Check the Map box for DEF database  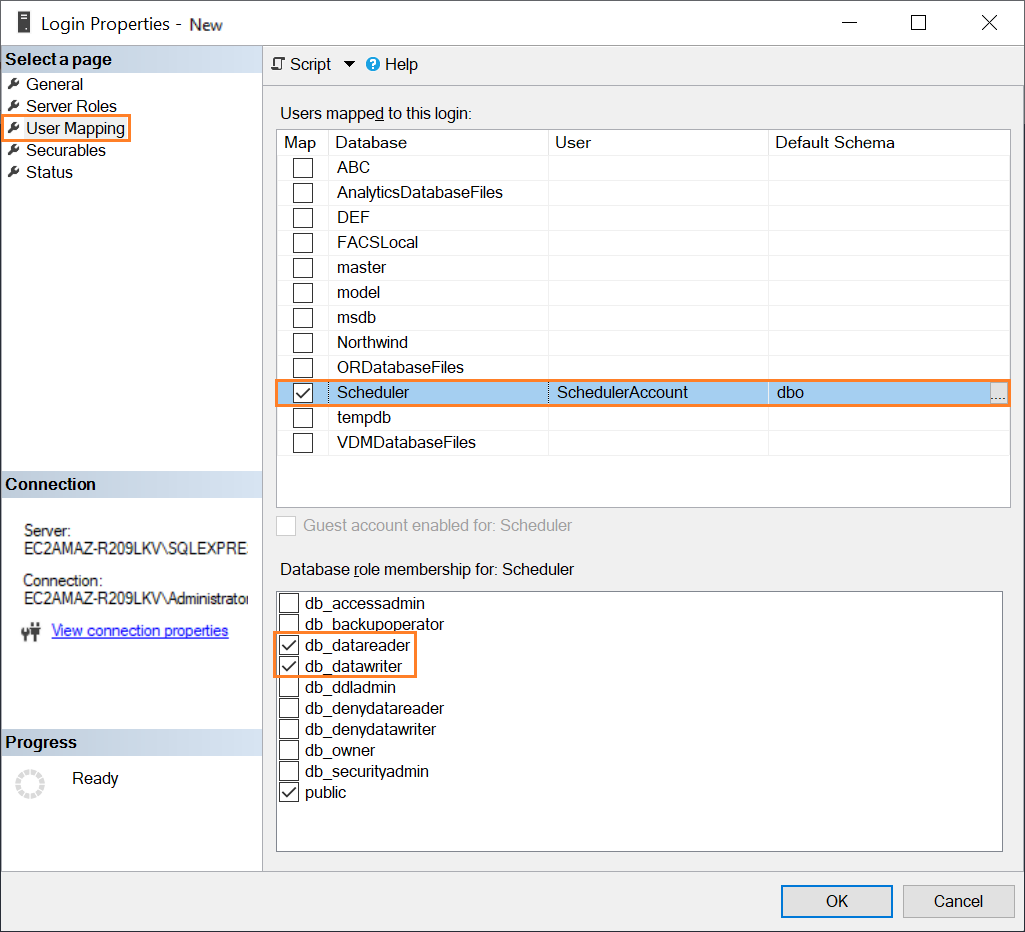click(303, 218)
